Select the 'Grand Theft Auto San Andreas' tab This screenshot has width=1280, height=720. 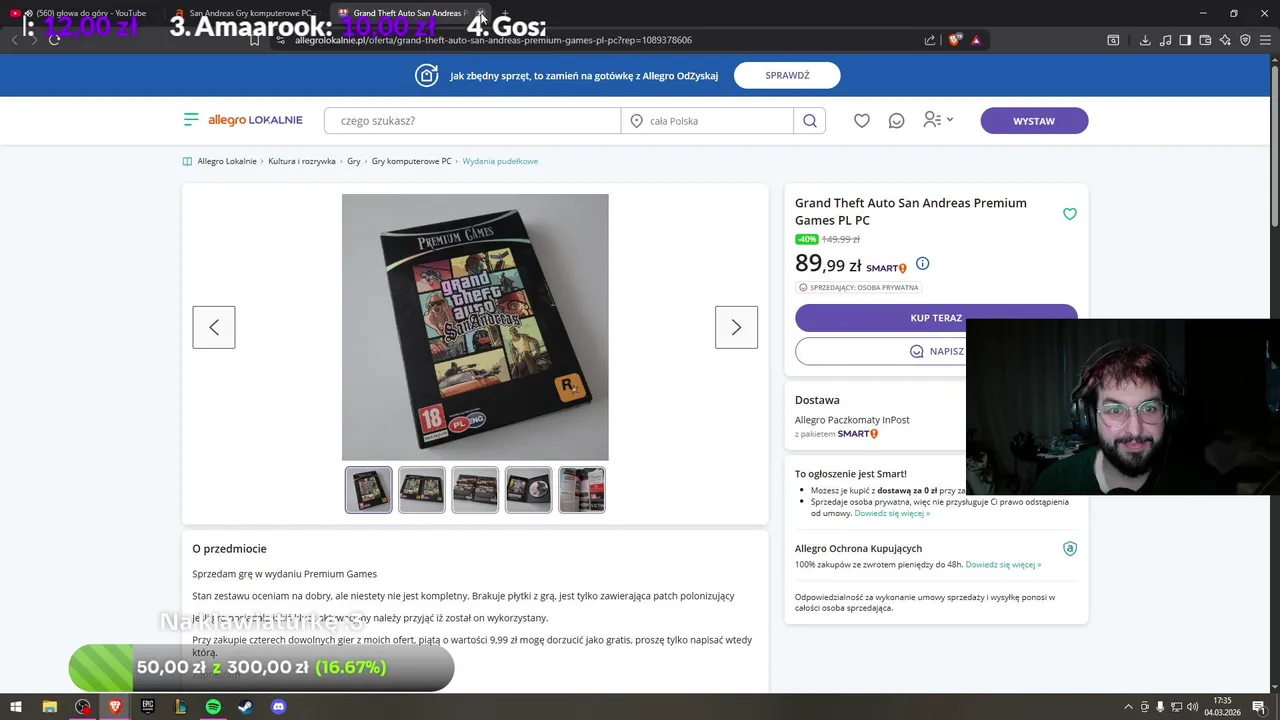(410, 13)
